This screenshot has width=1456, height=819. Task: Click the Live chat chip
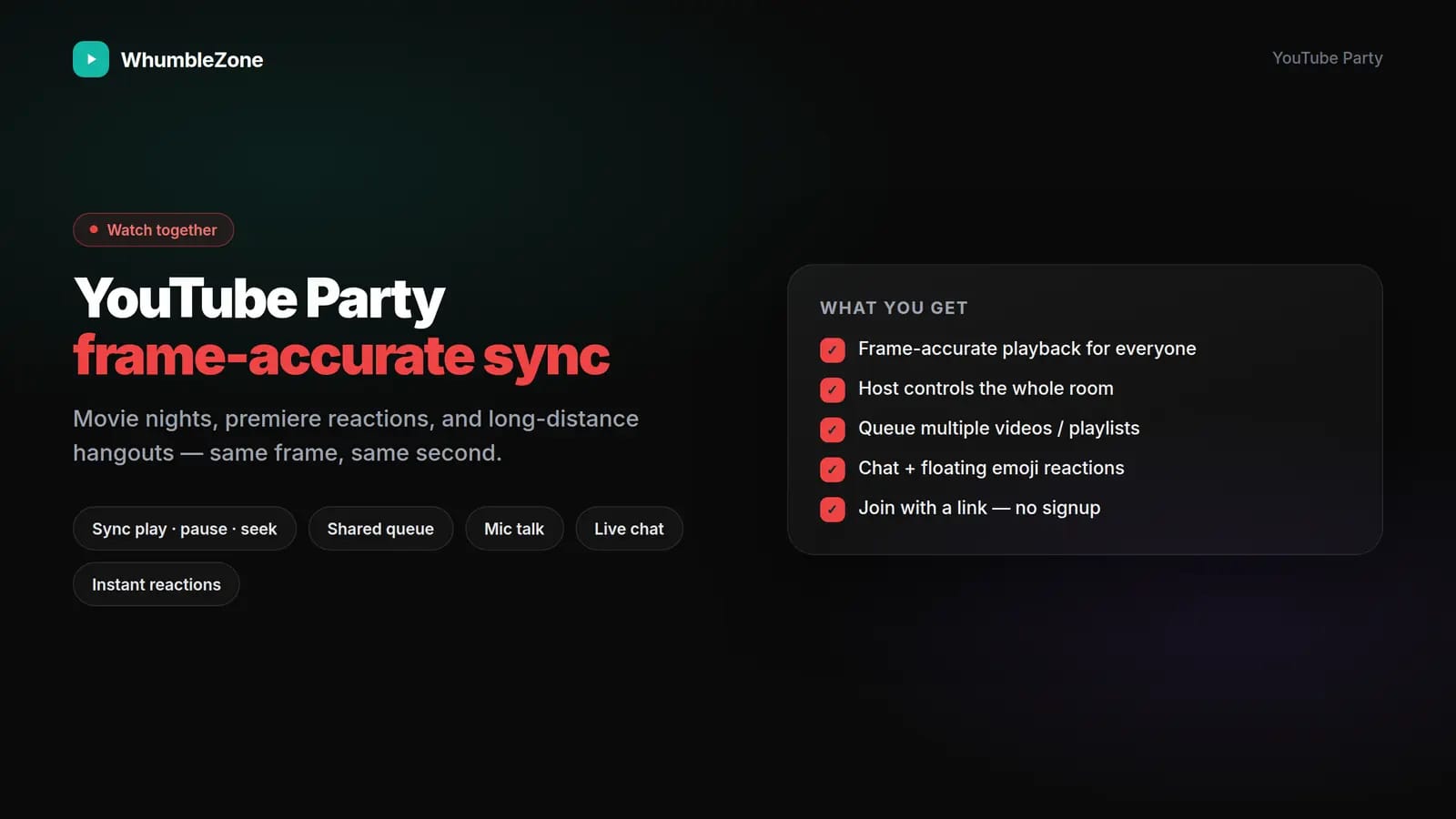[x=629, y=529]
